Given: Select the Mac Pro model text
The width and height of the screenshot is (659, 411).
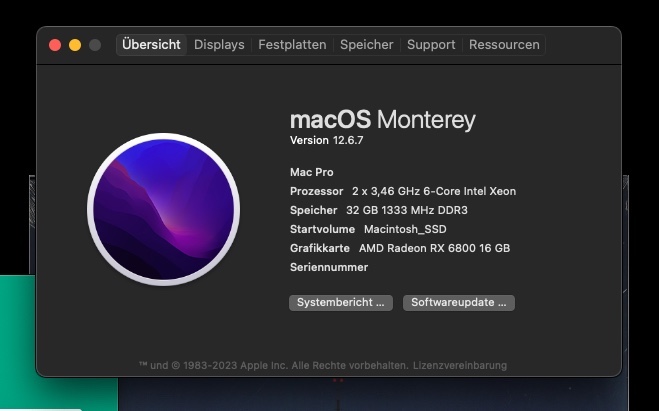Looking at the screenshot, I should pyautogui.click(x=311, y=172).
